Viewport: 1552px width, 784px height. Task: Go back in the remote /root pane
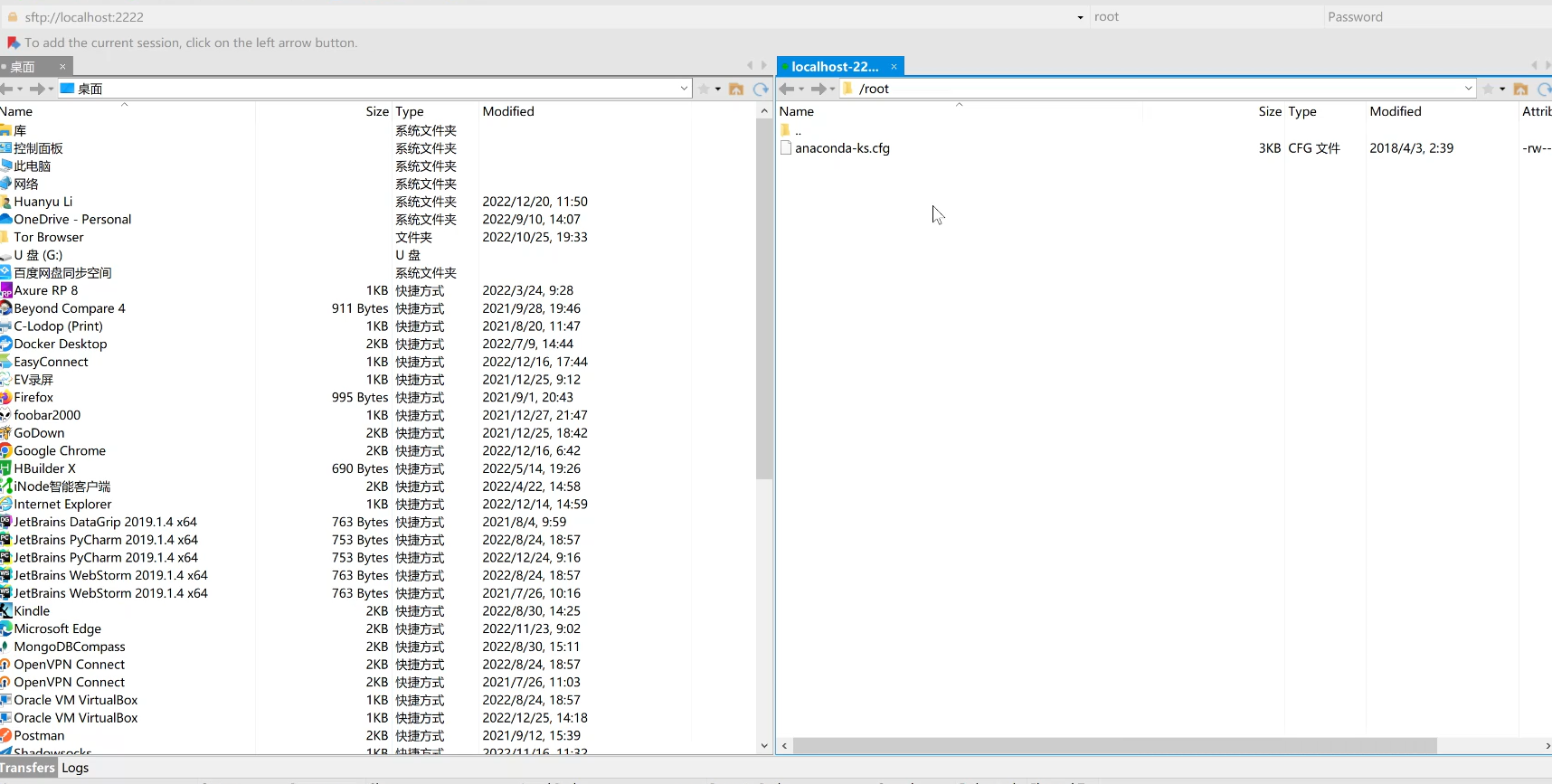pos(787,89)
